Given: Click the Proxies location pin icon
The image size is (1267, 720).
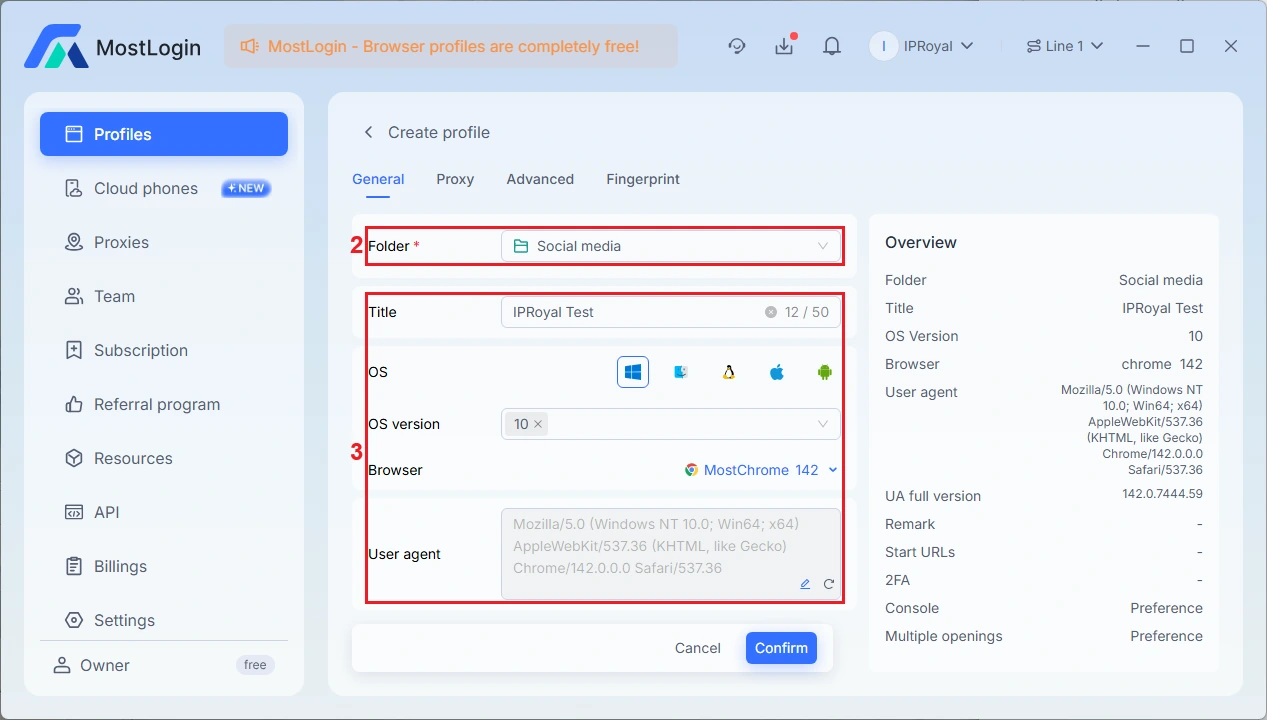Looking at the screenshot, I should tap(73, 242).
